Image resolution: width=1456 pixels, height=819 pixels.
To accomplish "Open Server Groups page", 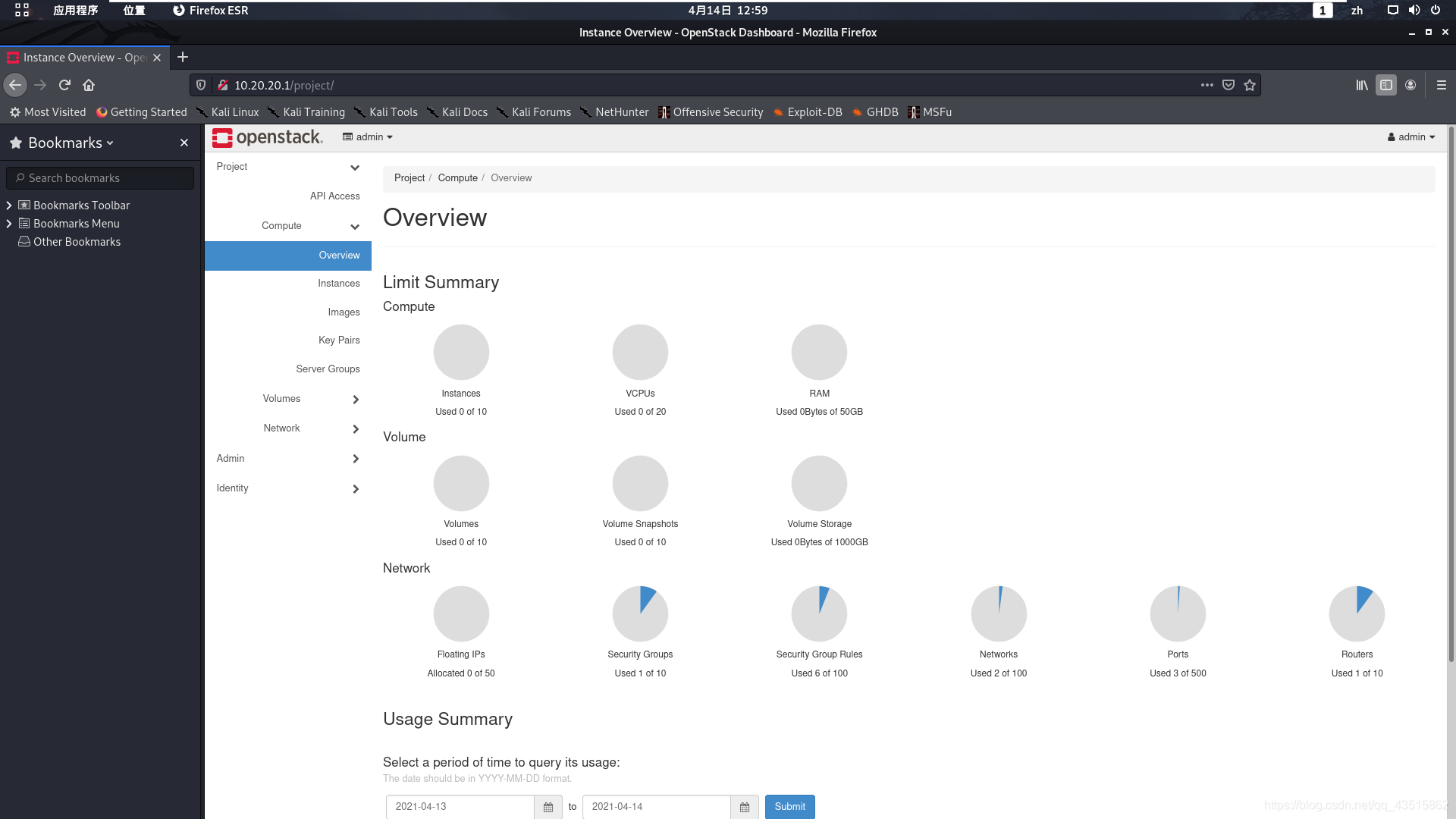I will [x=328, y=369].
